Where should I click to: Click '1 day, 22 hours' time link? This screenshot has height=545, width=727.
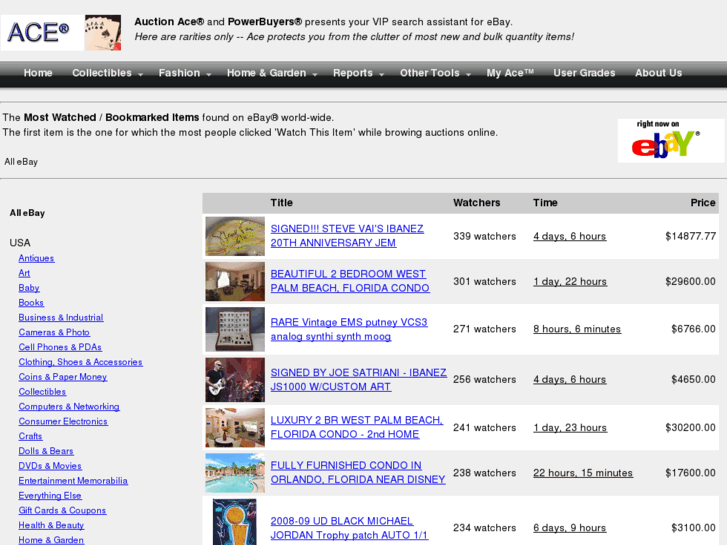tap(570, 282)
